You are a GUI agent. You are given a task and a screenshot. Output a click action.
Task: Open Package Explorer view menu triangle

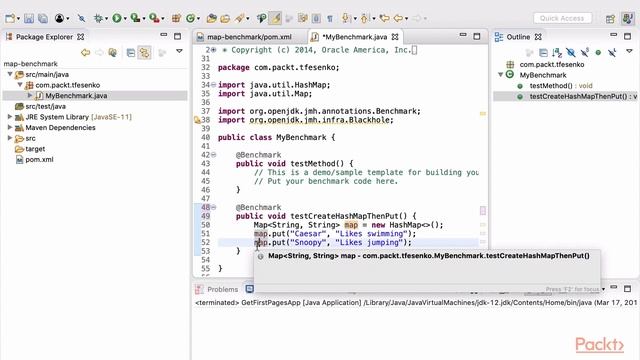tap(179, 51)
